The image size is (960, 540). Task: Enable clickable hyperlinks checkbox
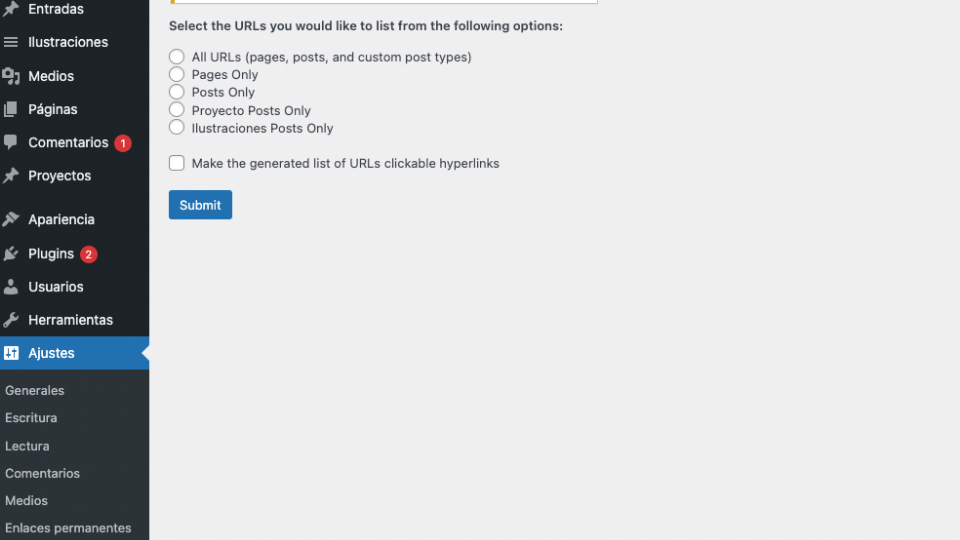(x=176, y=163)
